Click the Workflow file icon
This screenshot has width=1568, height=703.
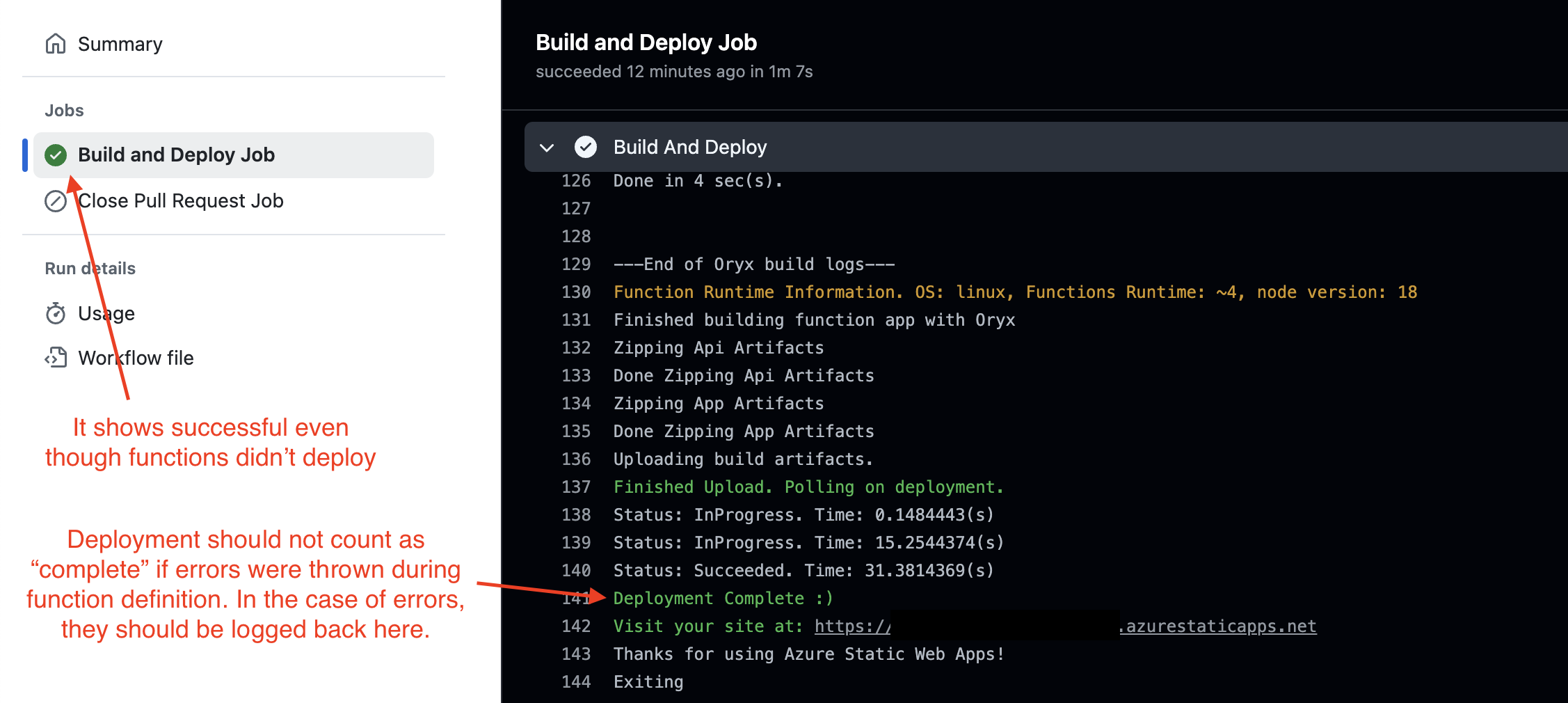click(56, 358)
